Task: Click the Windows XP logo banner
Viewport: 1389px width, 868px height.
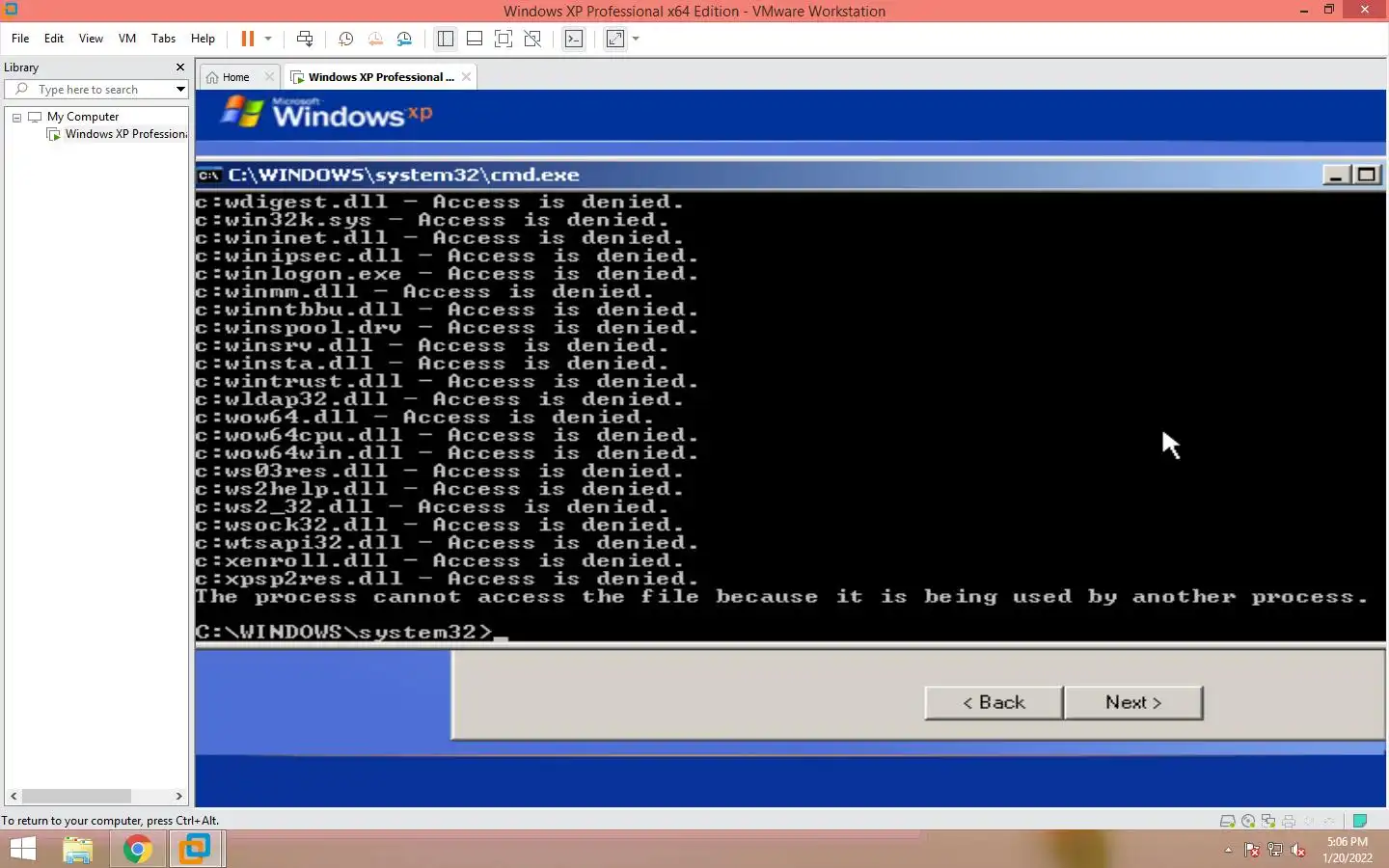Action: point(327,114)
